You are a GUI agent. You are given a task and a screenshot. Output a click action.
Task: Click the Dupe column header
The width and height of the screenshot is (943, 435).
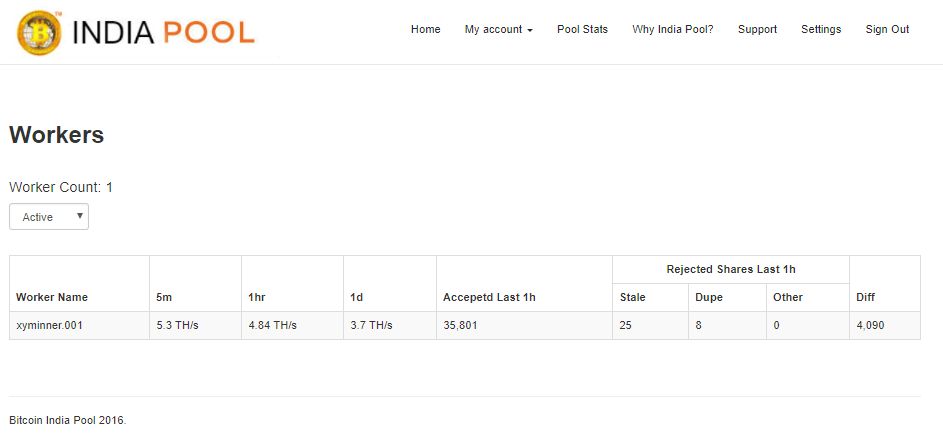pos(709,297)
